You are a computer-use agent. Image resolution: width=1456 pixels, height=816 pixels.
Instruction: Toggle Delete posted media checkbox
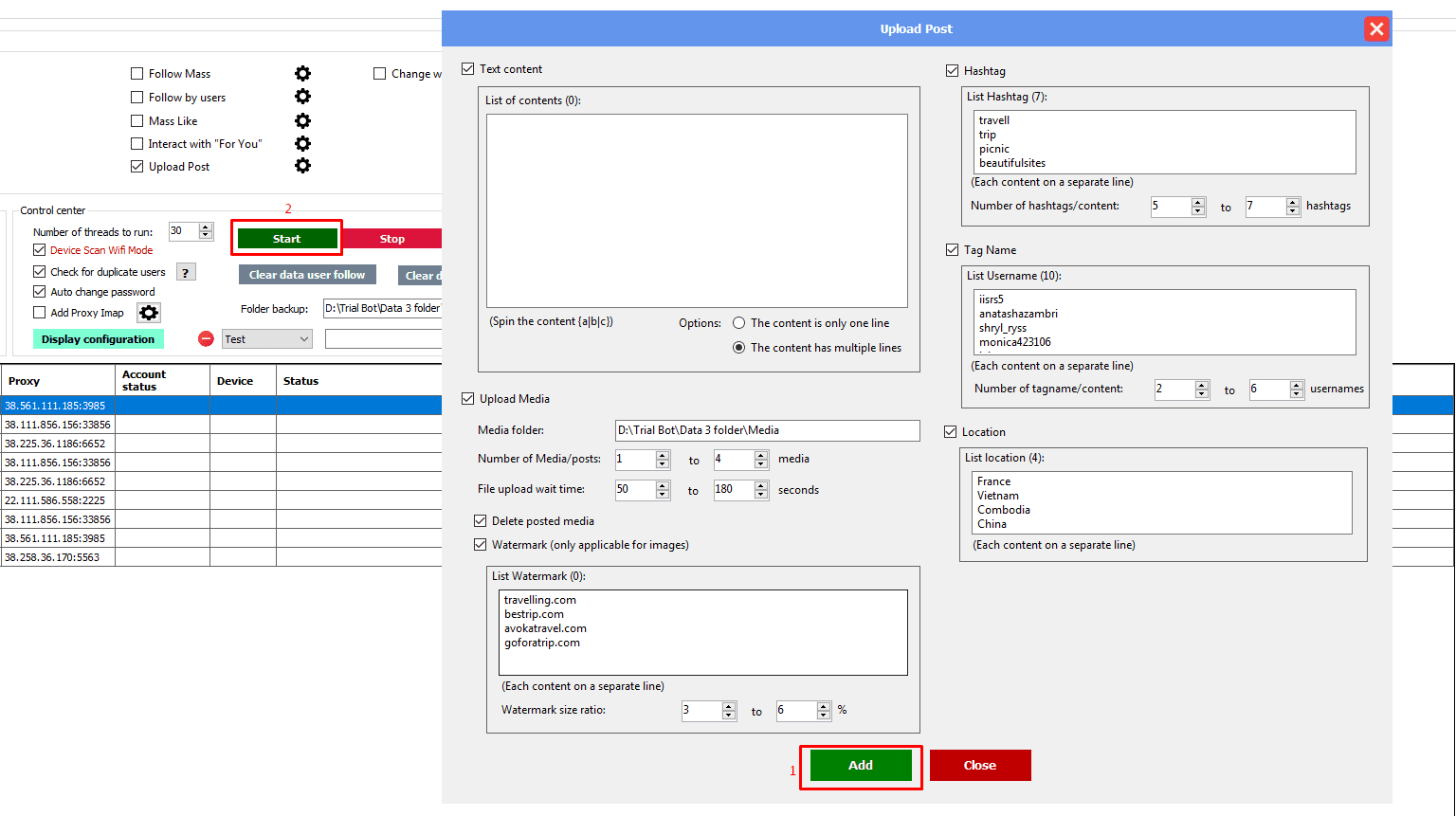pos(481,521)
